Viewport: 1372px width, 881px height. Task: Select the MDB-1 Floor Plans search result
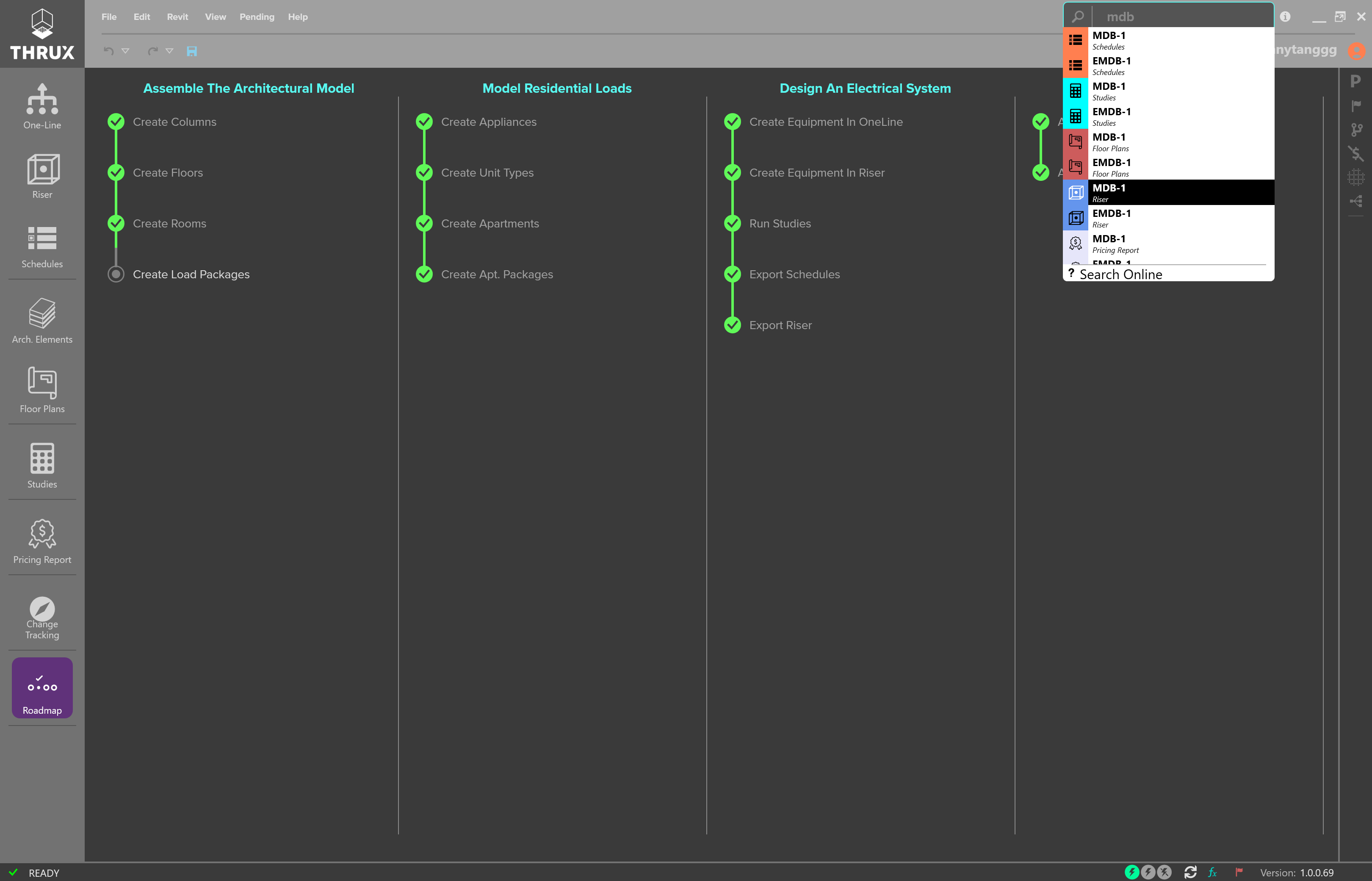1168,142
